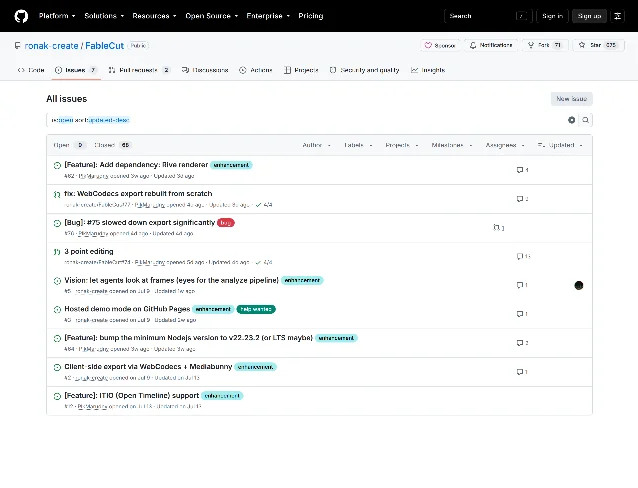The image size is (638, 488).
Task: Open Client-side export via WebCodecs + Mediabunny
Action: [x=148, y=367]
